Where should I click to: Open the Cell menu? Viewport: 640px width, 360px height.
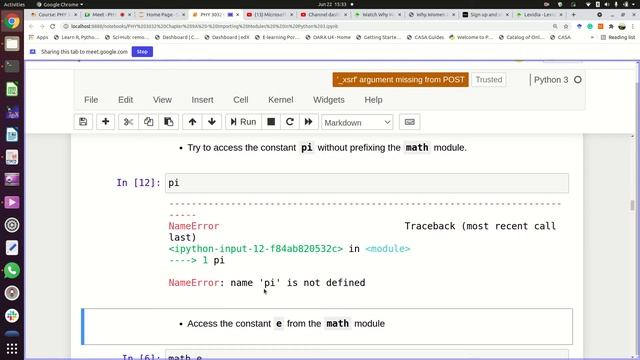pyautogui.click(x=241, y=100)
